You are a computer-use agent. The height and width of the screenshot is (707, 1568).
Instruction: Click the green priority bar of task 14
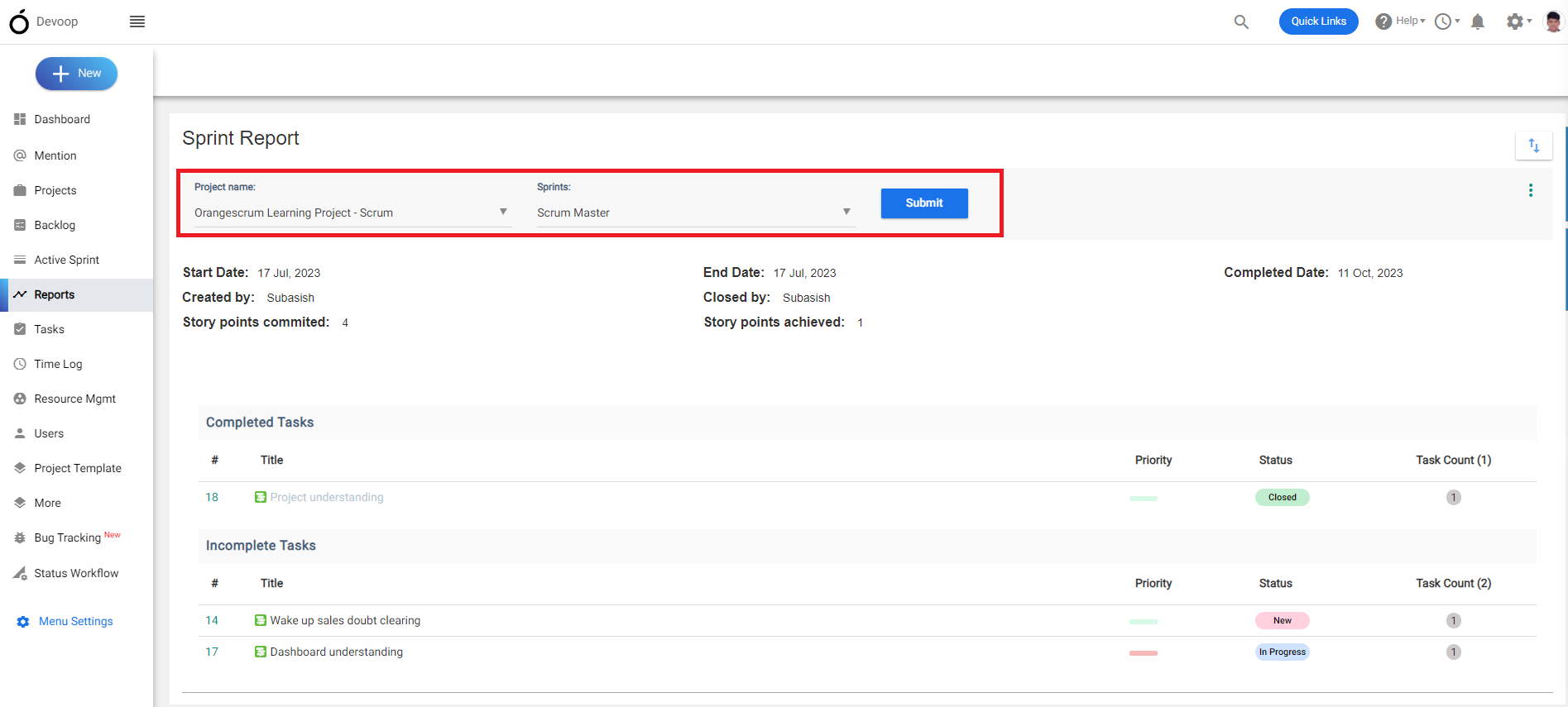pyautogui.click(x=1144, y=621)
